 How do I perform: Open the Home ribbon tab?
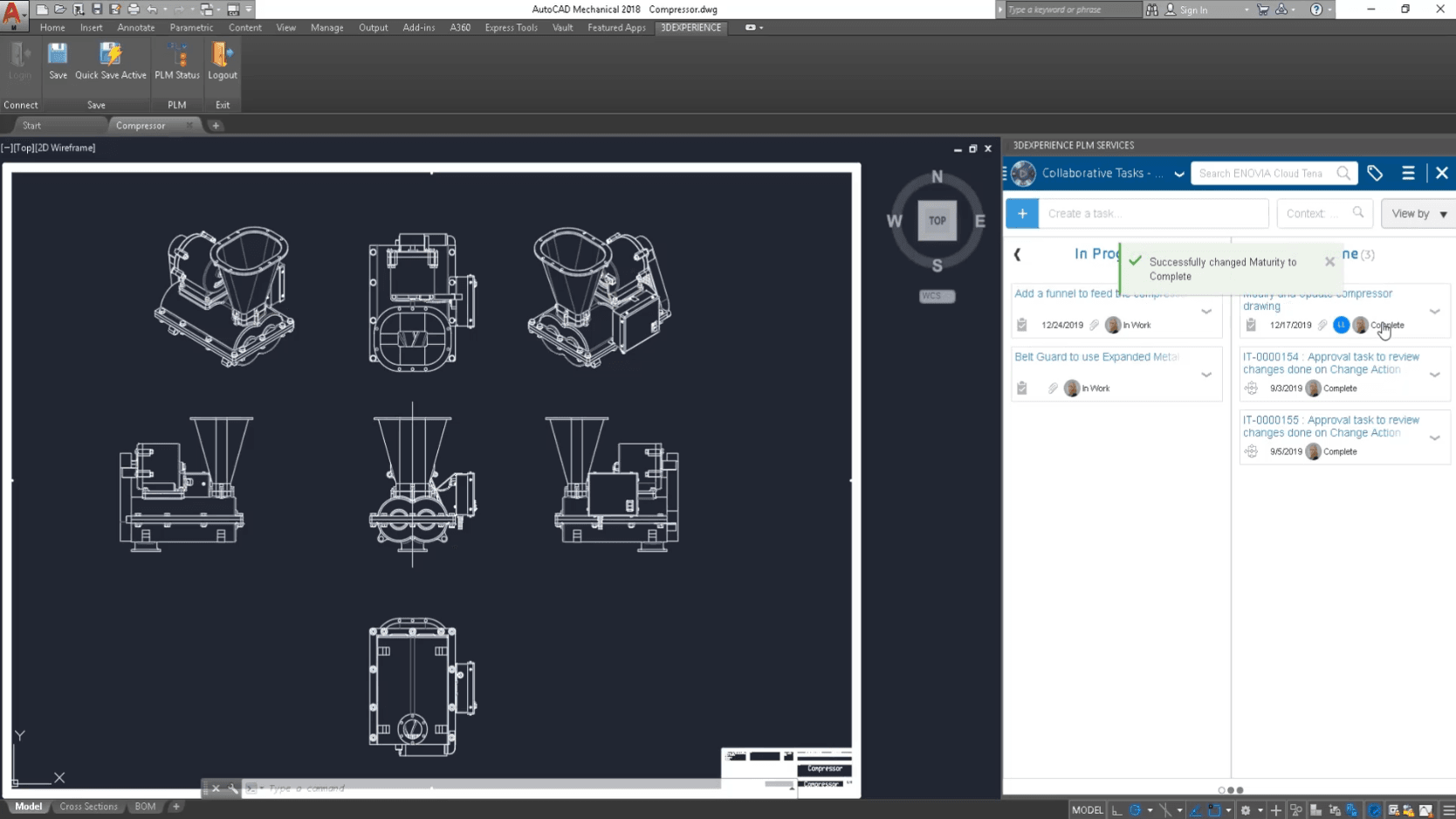[52, 27]
